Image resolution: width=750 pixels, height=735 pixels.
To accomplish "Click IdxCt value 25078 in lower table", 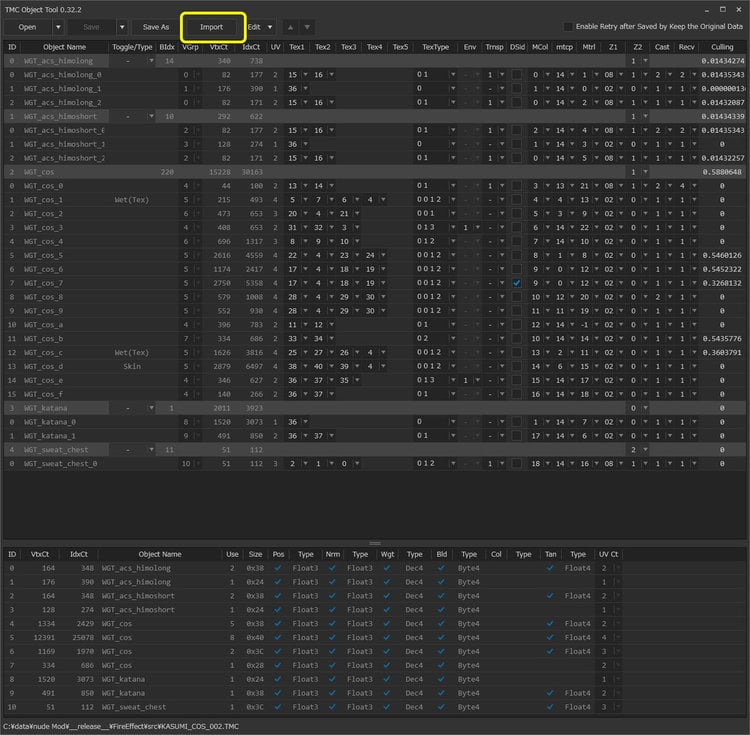I will click(x=83, y=637).
